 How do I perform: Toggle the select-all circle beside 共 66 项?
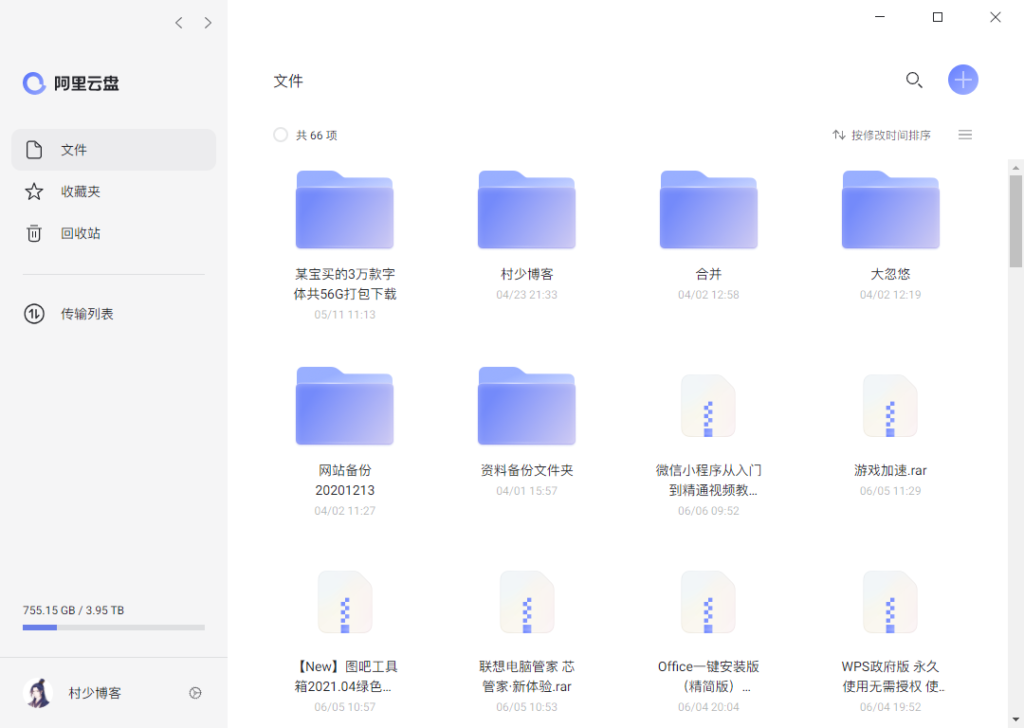(280, 135)
